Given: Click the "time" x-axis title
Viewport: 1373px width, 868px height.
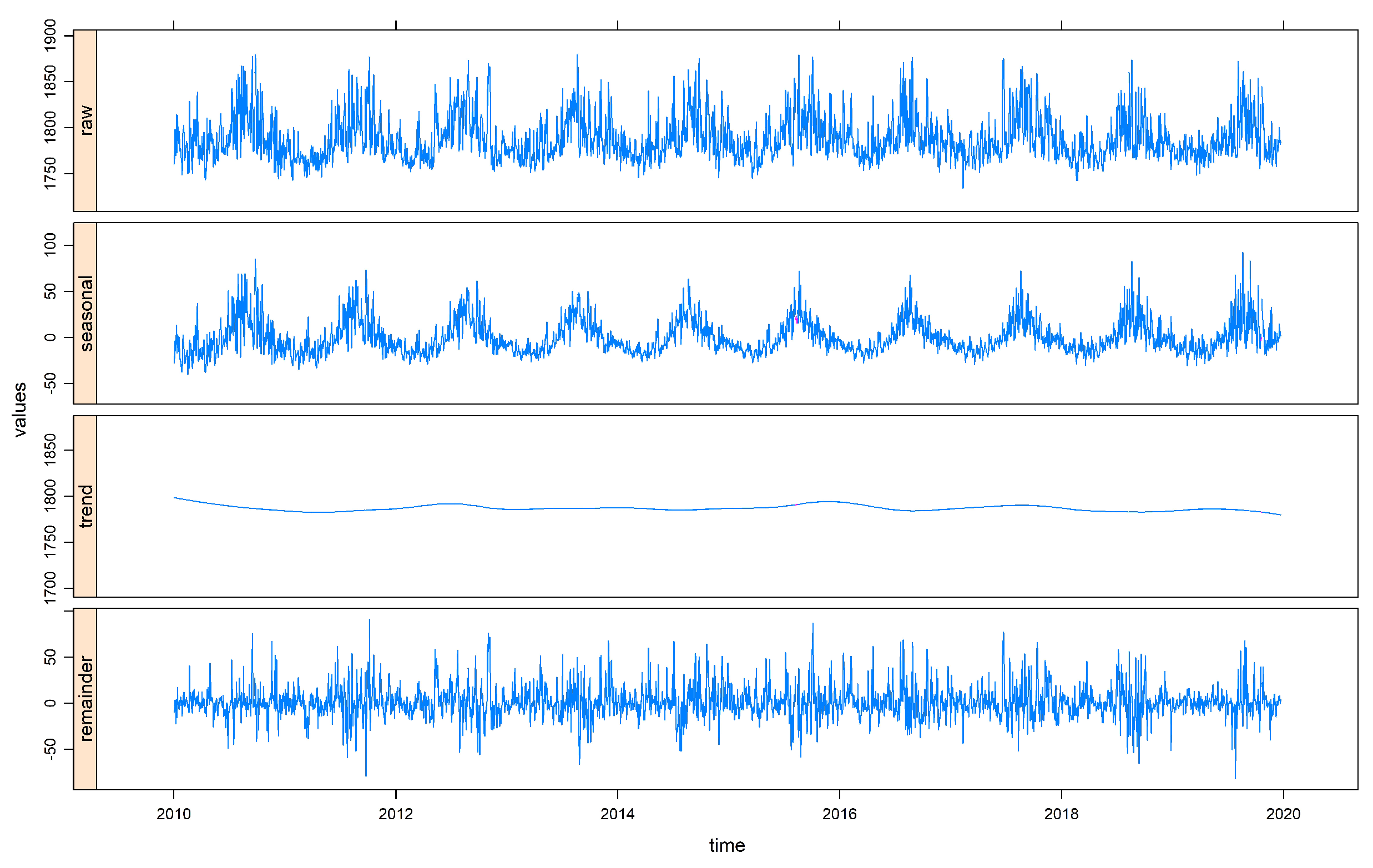Looking at the screenshot, I should pyautogui.click(x=727, y=845).
